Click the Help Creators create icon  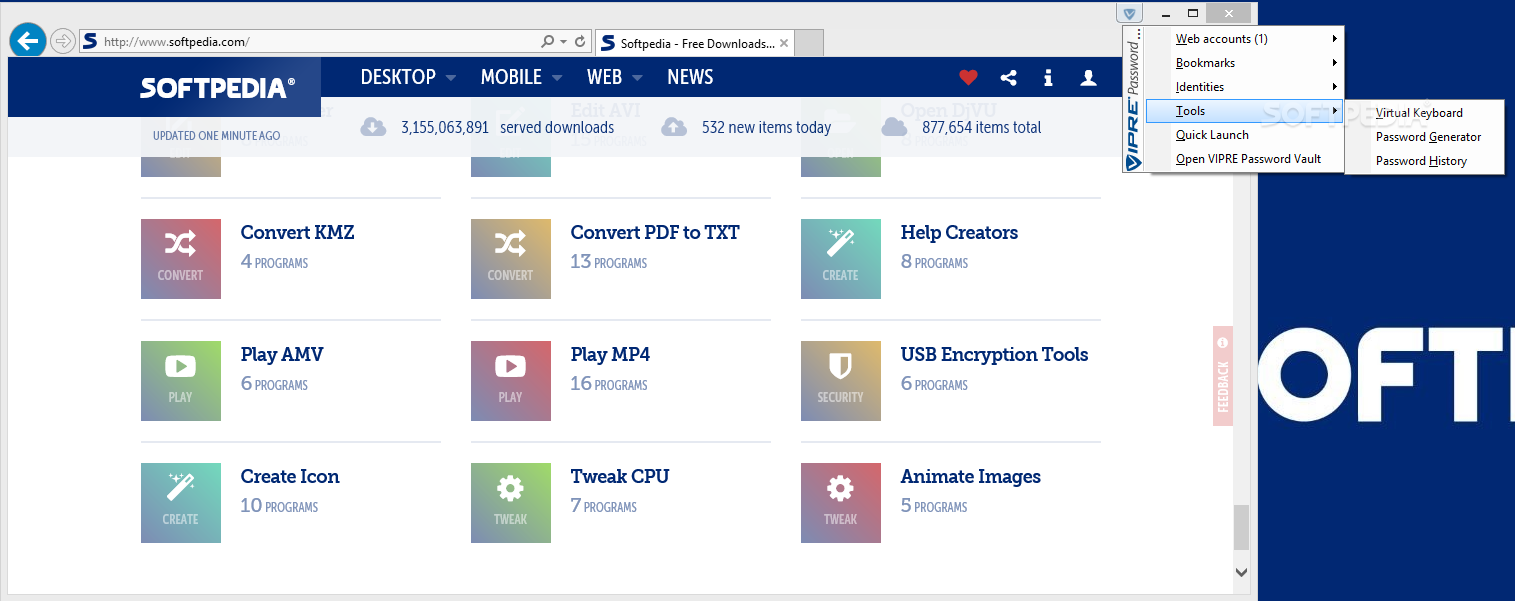[x=841, y=259]
